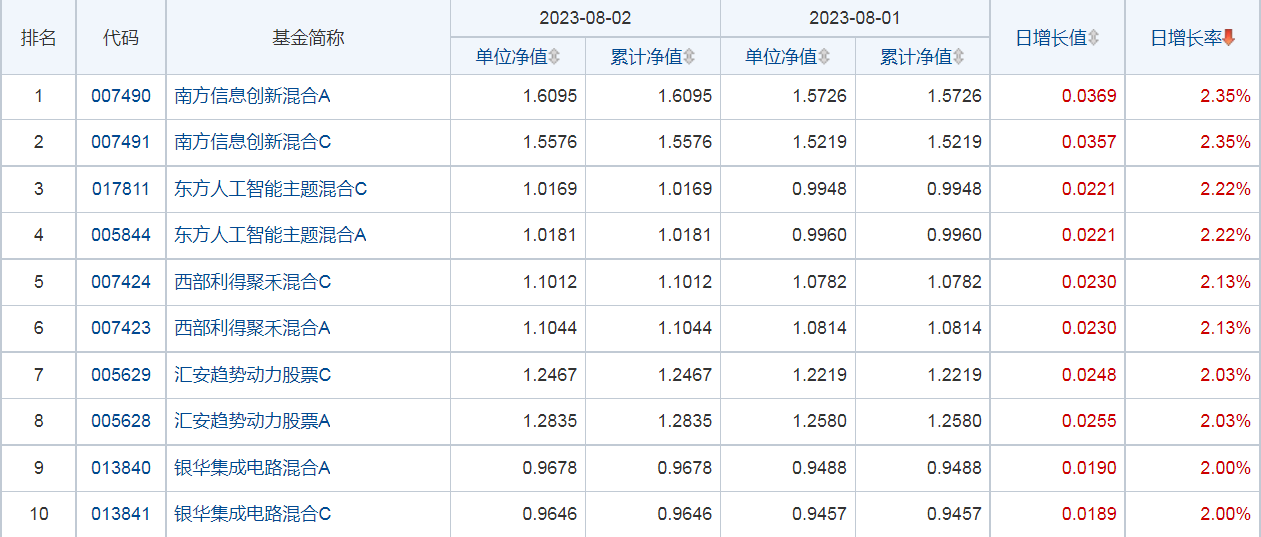Open 东方人工智能主题混合A fund page
Screen dimensions: 1261x537
[271, 235]
